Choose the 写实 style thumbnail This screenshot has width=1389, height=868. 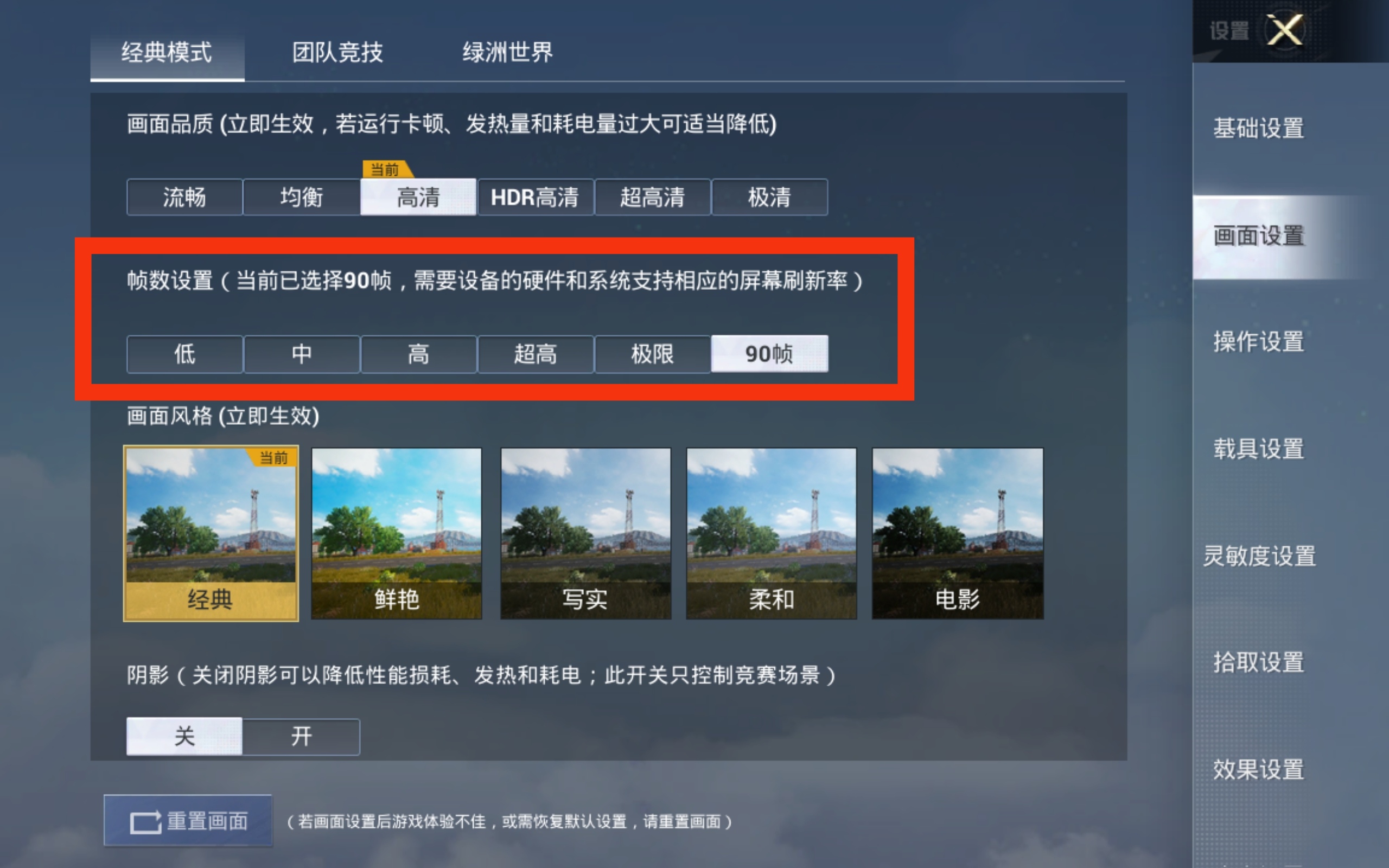point(585,533)
